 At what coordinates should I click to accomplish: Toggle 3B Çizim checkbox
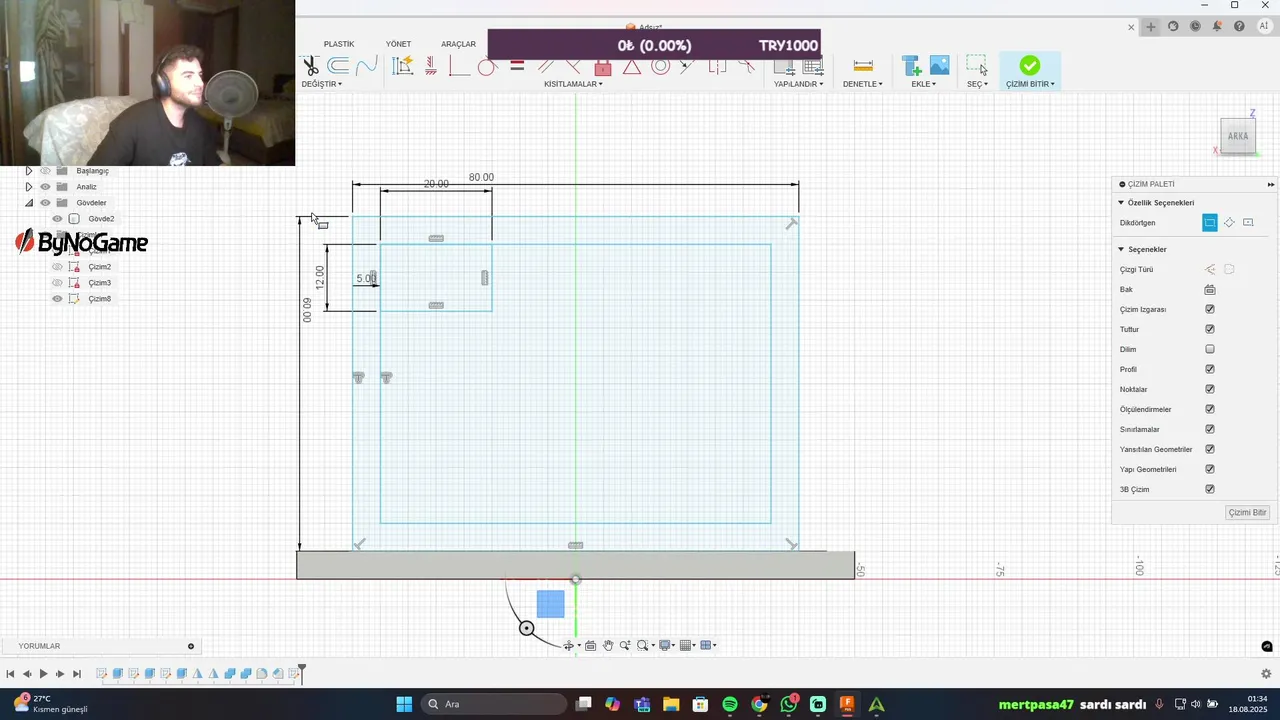(x=1210, y=489)
